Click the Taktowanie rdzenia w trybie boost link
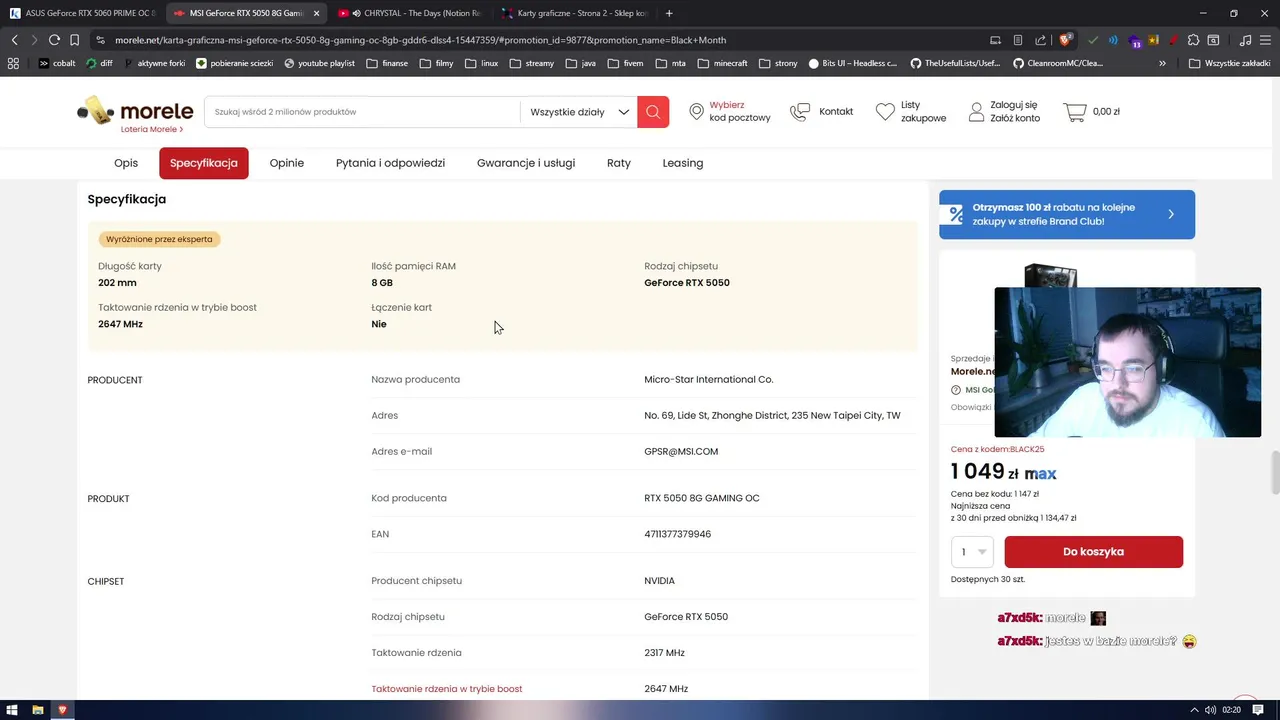The image size is (1280, 720). pyautogui.click(x=447, y=689)
